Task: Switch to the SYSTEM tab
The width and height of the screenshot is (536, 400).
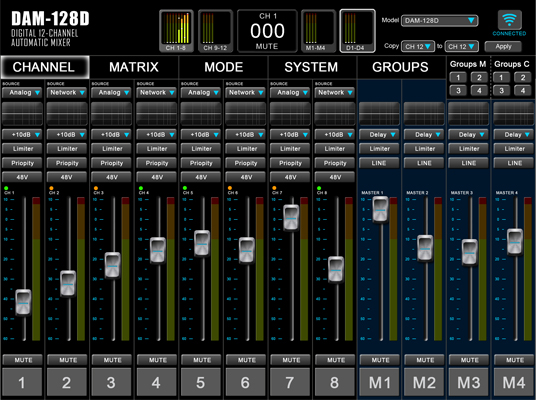Action: click(x=311, y=67)
